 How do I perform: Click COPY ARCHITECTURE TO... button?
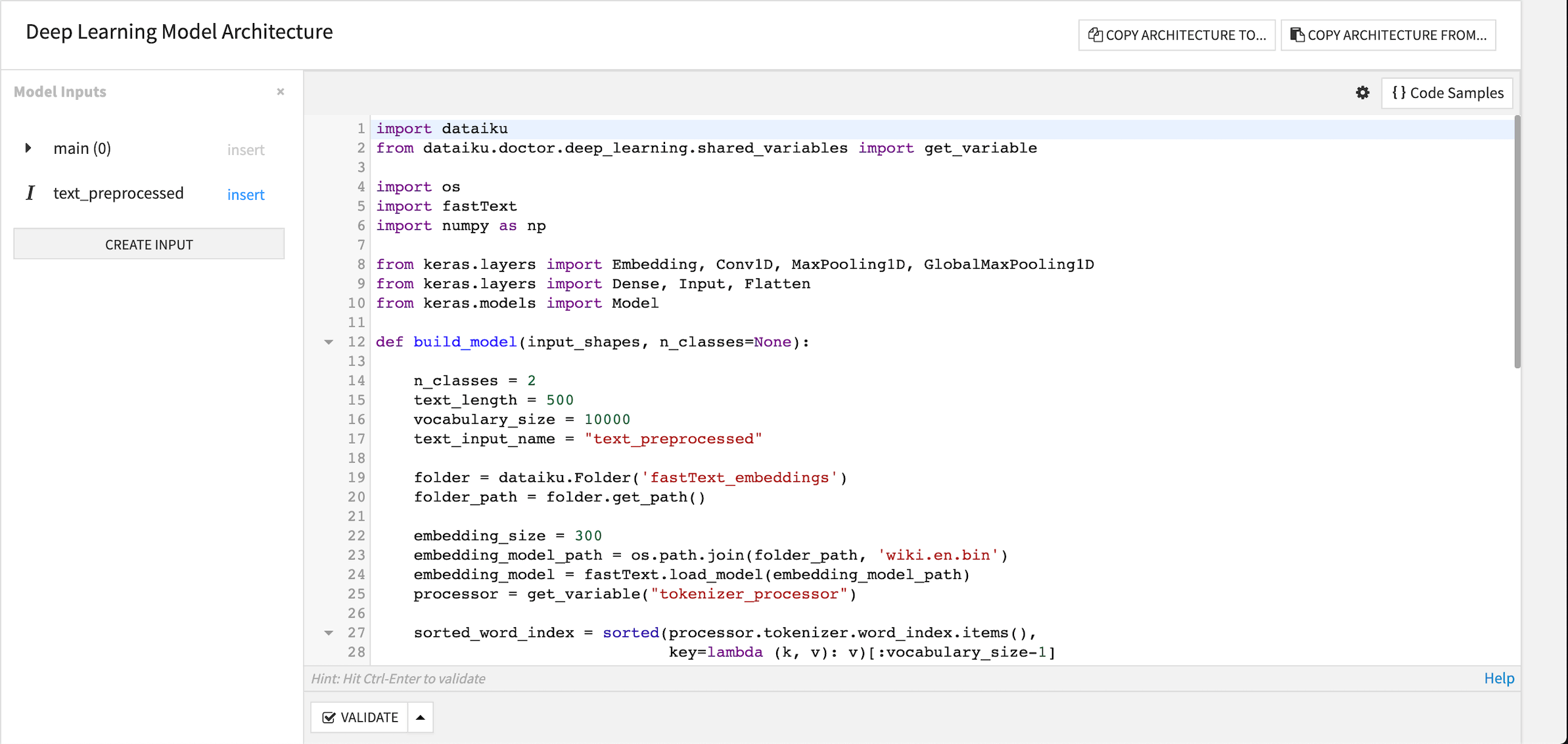coord(1176,35)
